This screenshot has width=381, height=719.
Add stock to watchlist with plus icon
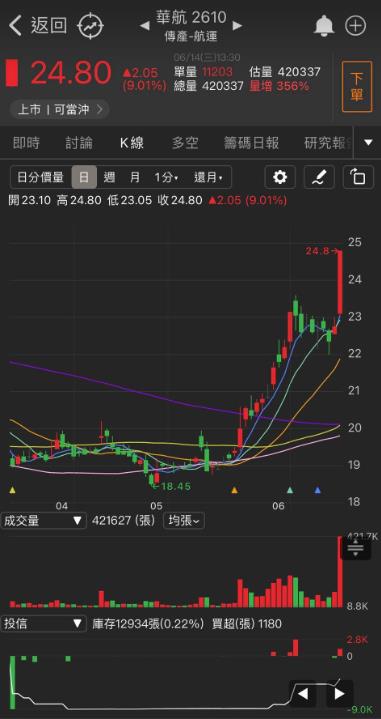356,26
